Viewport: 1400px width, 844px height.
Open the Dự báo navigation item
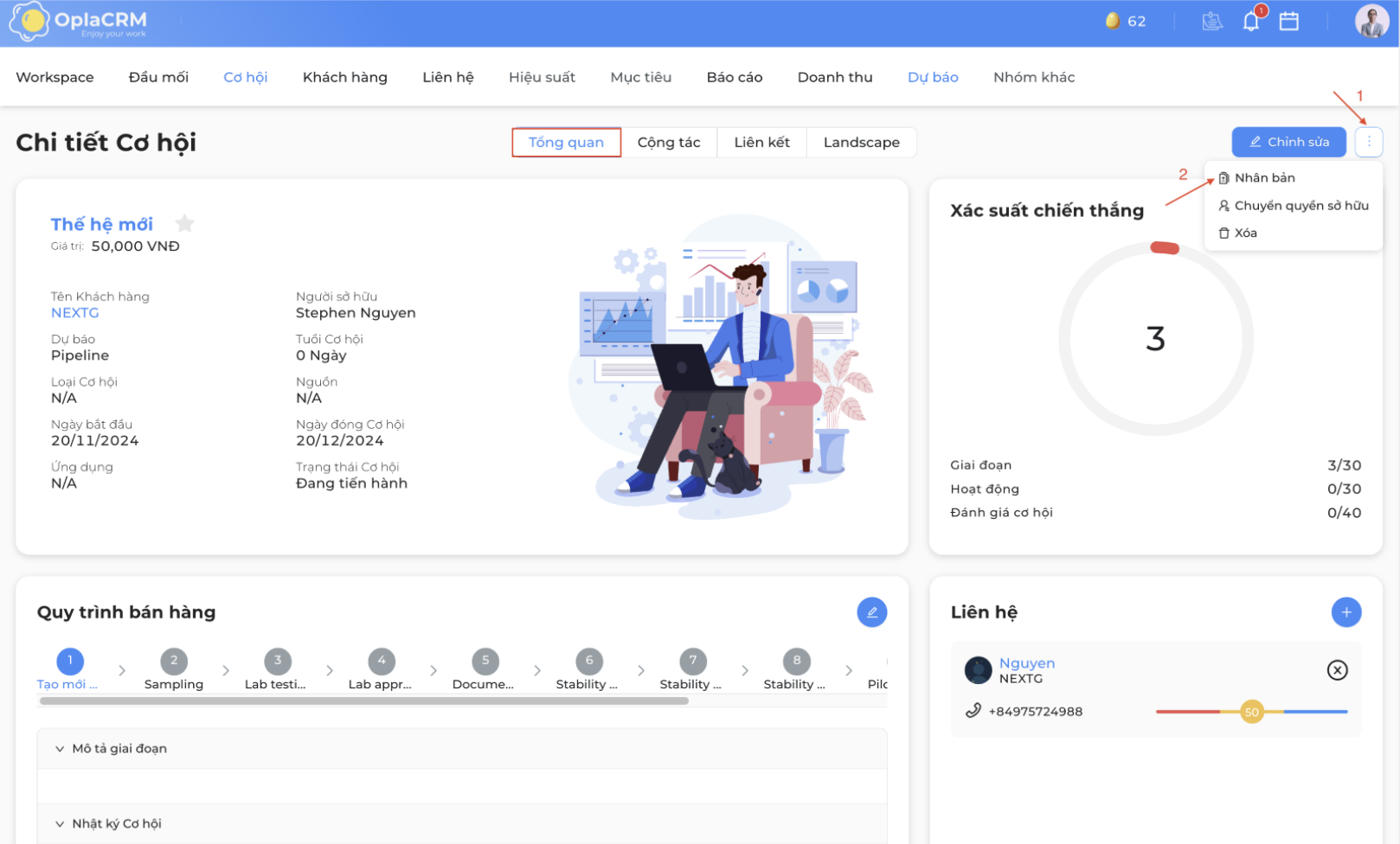click(933, 77)
